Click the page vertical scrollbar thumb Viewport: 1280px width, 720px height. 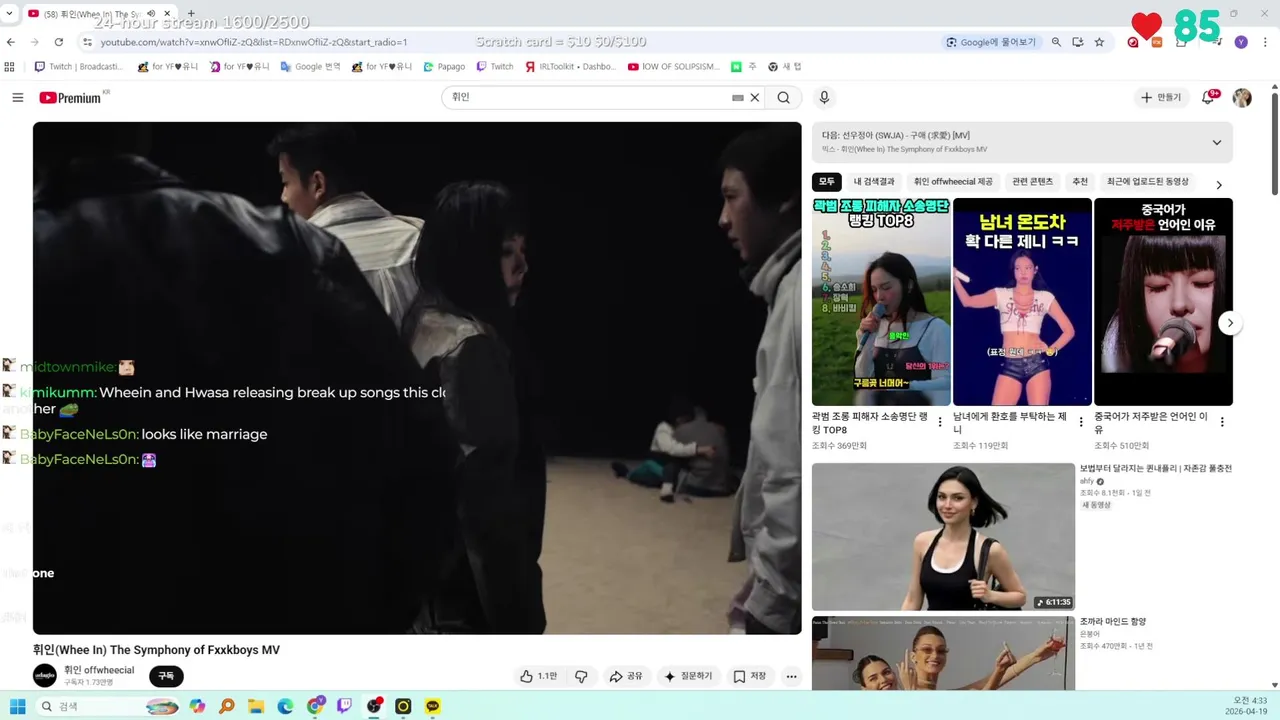click(x=1274, y=143)
